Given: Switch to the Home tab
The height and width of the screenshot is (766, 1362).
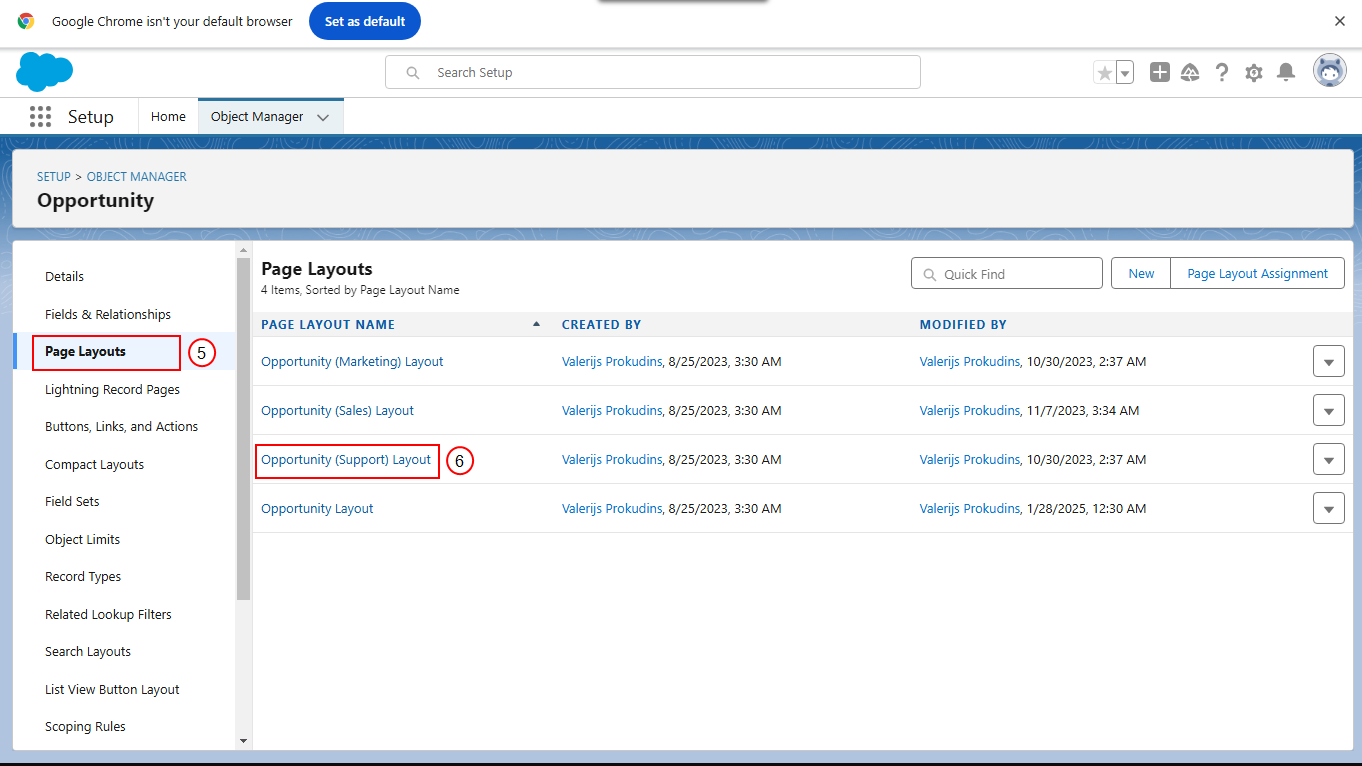Looking at the screenshot, I should point(168,116).
